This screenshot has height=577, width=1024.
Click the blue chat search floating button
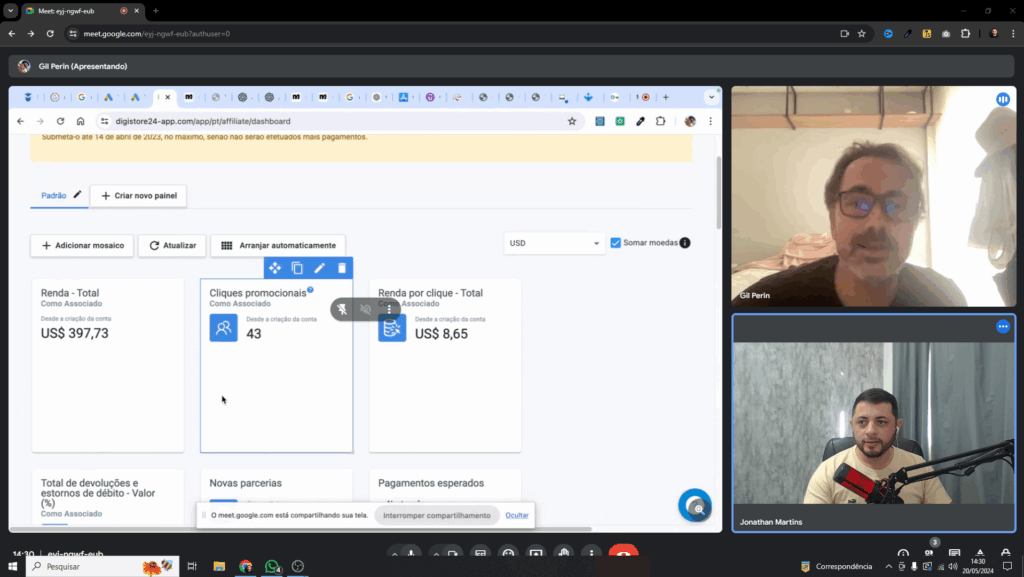(x=695, y=506)
